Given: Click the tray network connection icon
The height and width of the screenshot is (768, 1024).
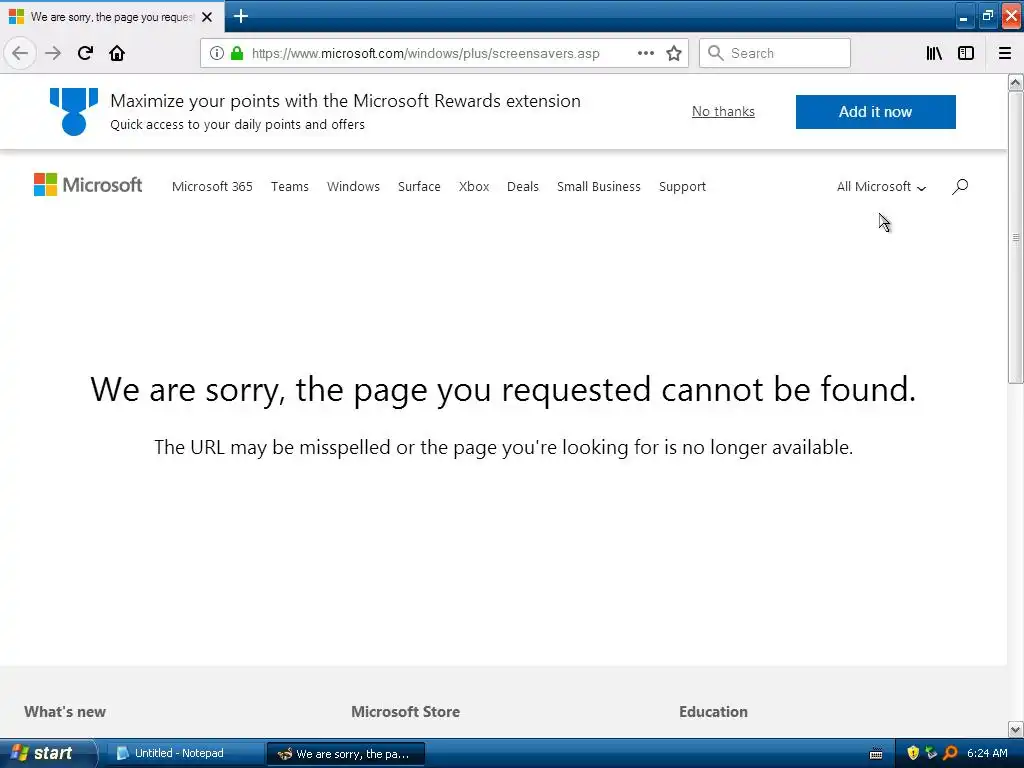Looking at the screenshot, I should 931,753.
